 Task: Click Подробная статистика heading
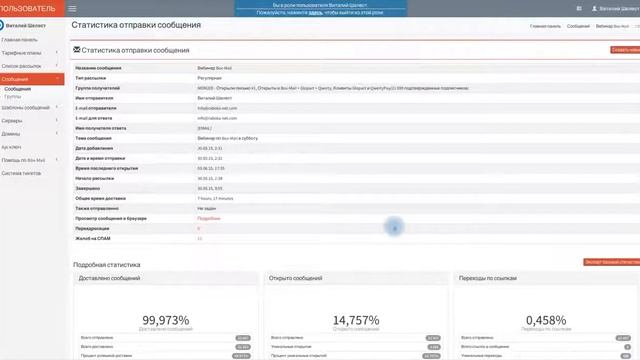tap(107, 265)
